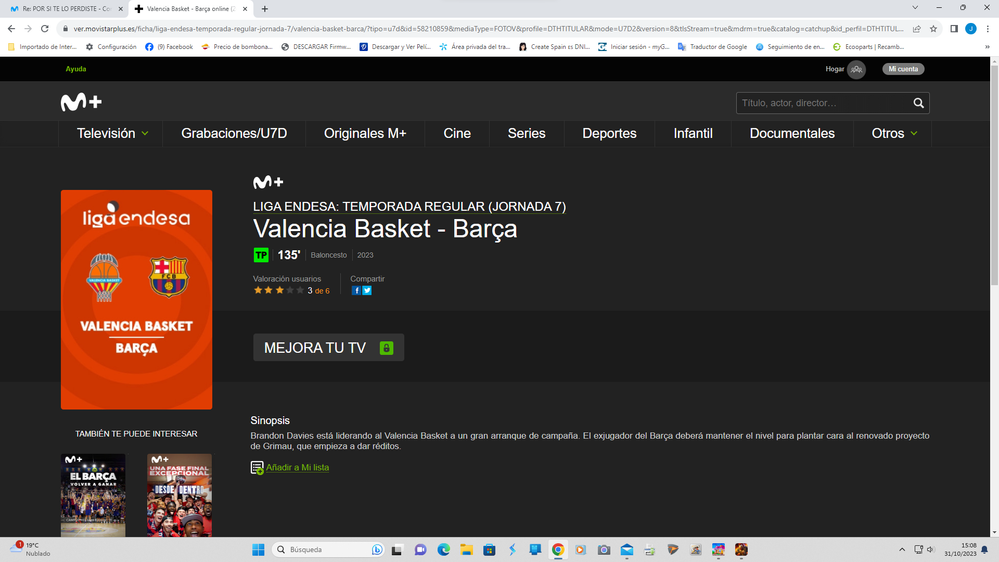The image size is (999, 562).
Task: Click the Movistar Plus+ header logo
Action: coord(81,103)
